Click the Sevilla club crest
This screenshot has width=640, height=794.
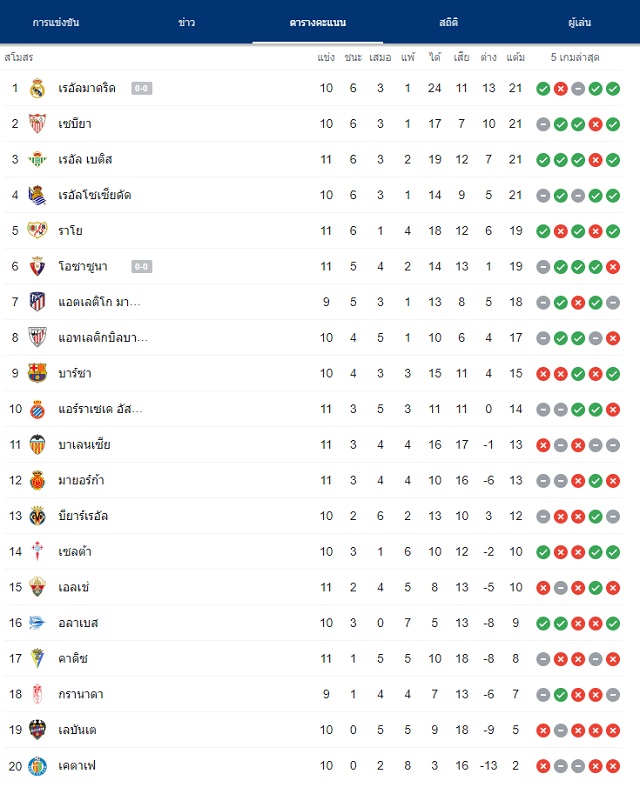(37, 124)
